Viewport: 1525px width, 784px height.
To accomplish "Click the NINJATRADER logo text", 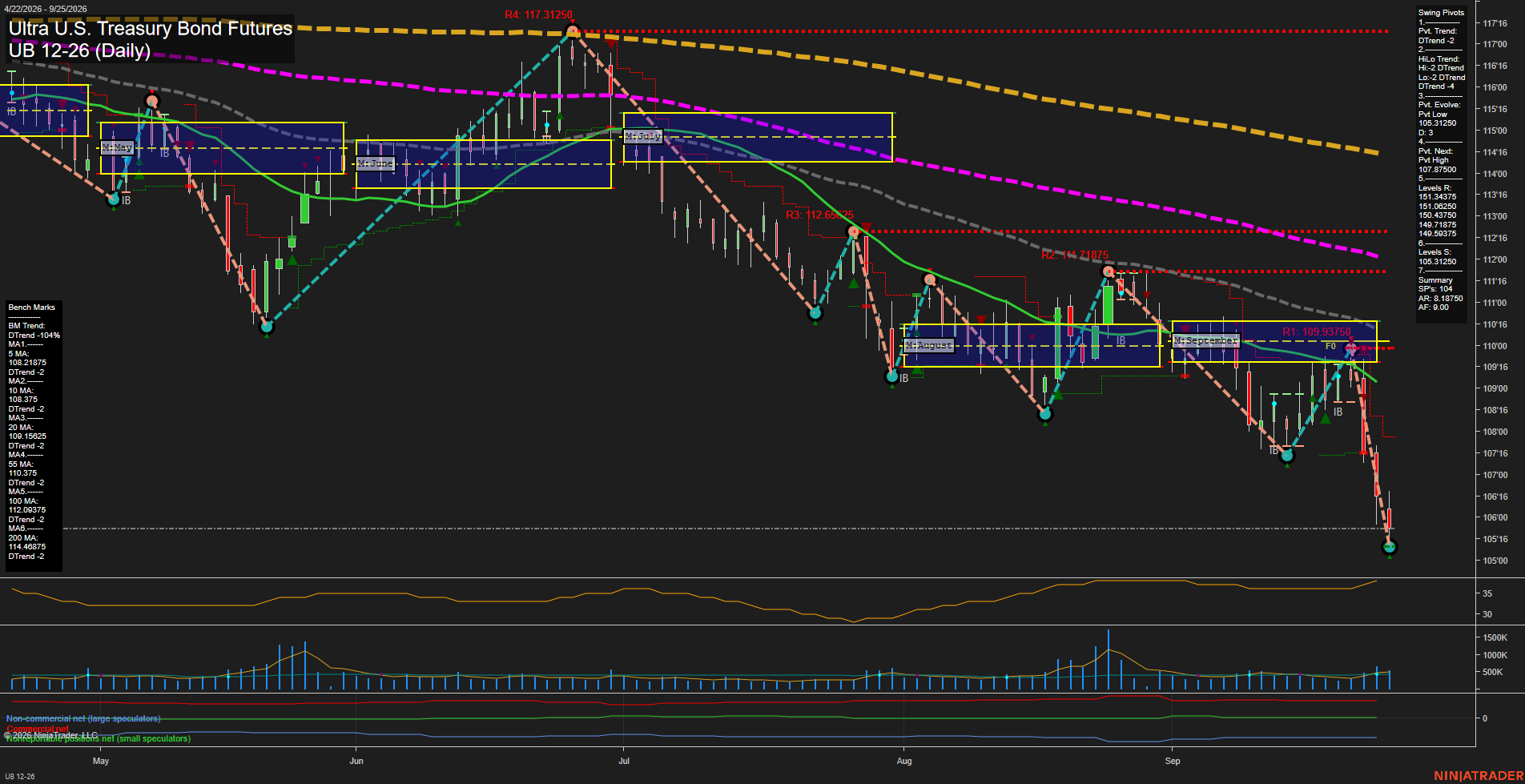I will pyautogui.click(x=1477, y=776).
